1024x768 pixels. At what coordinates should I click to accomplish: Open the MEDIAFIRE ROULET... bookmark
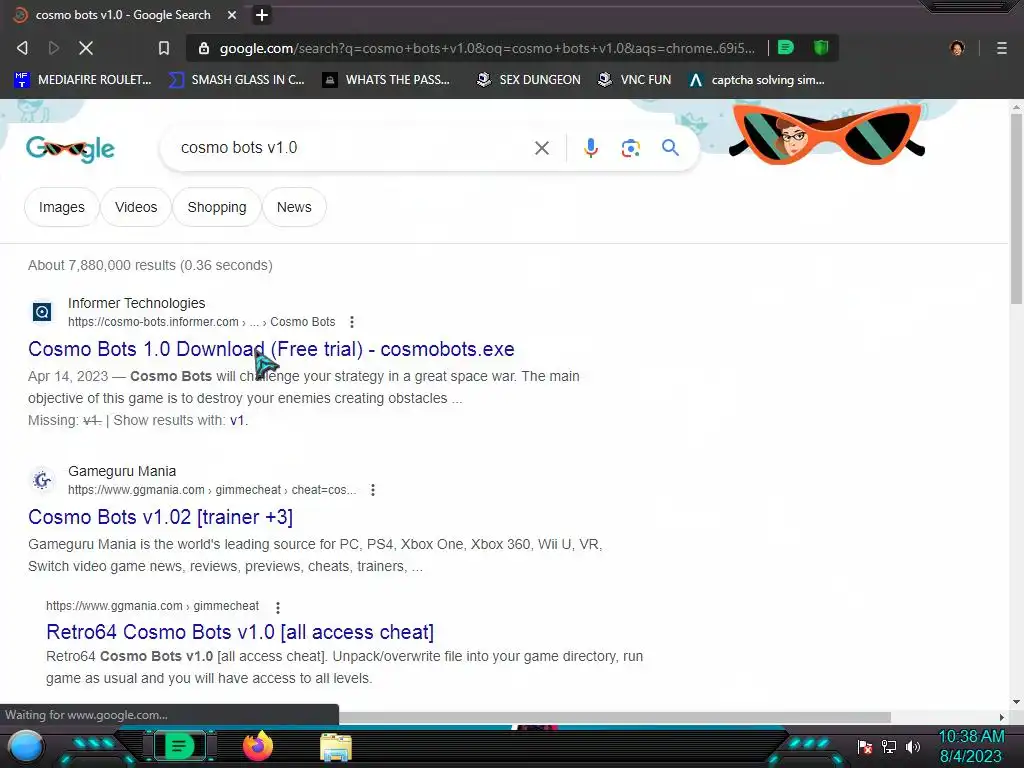(x=83, y=80)
